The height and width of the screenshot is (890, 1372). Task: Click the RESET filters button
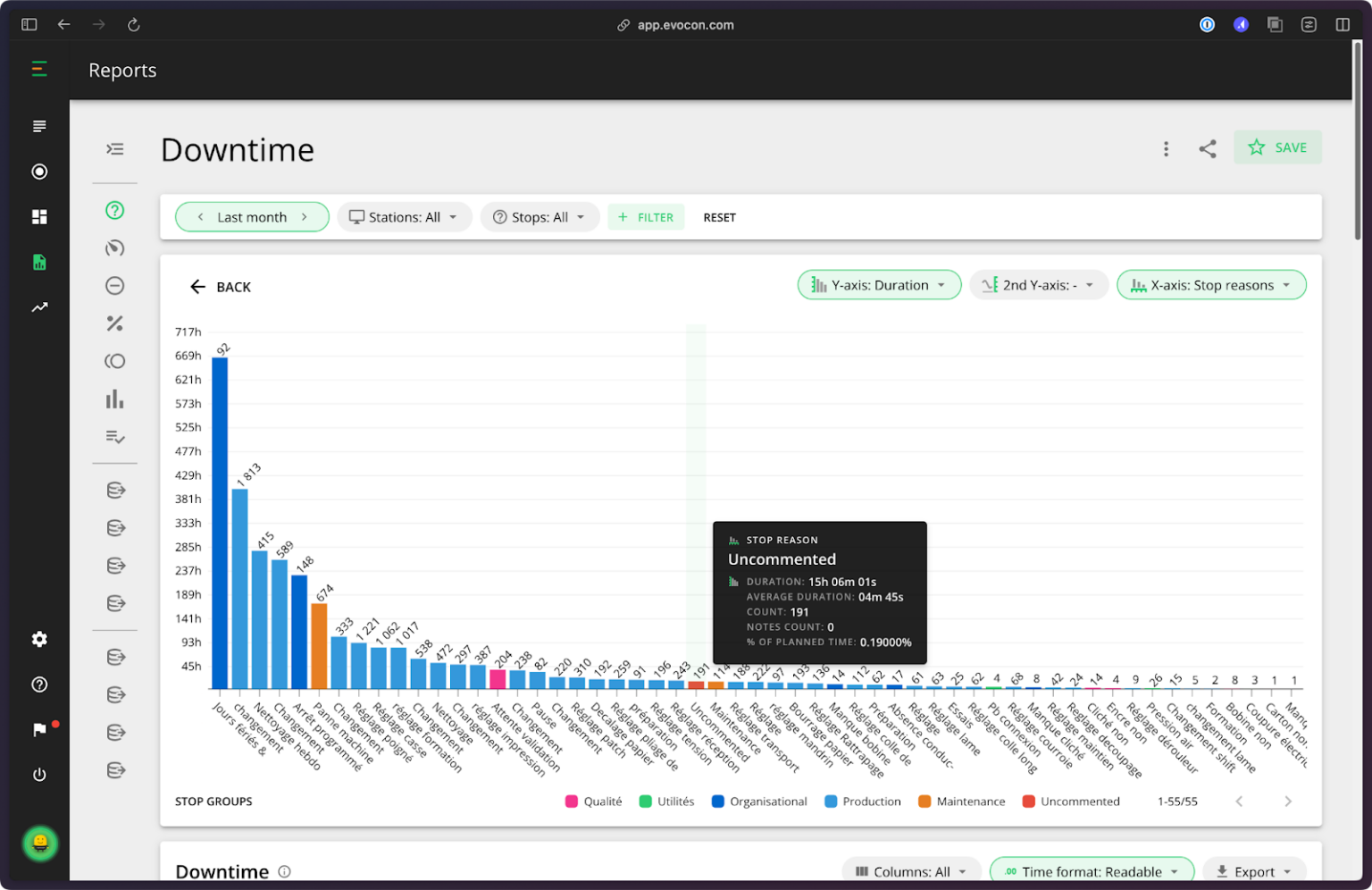[x=719, y=217]
